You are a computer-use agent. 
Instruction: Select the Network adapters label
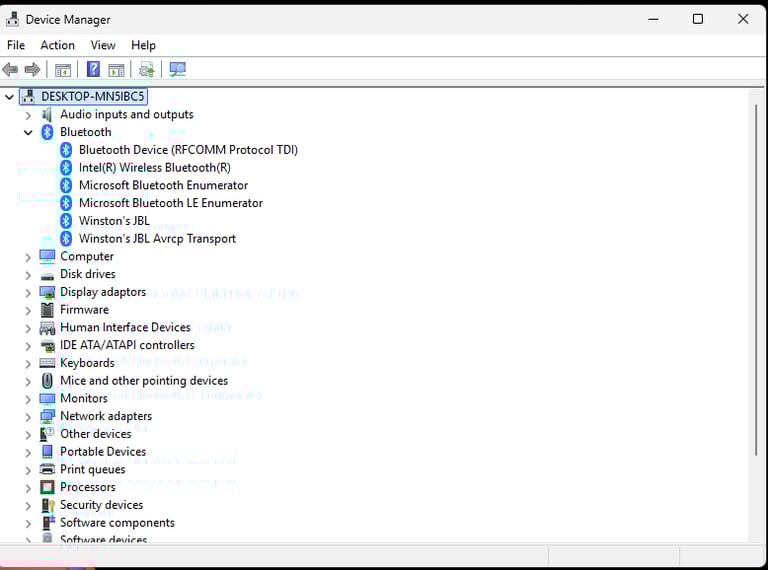pos(106,416)
